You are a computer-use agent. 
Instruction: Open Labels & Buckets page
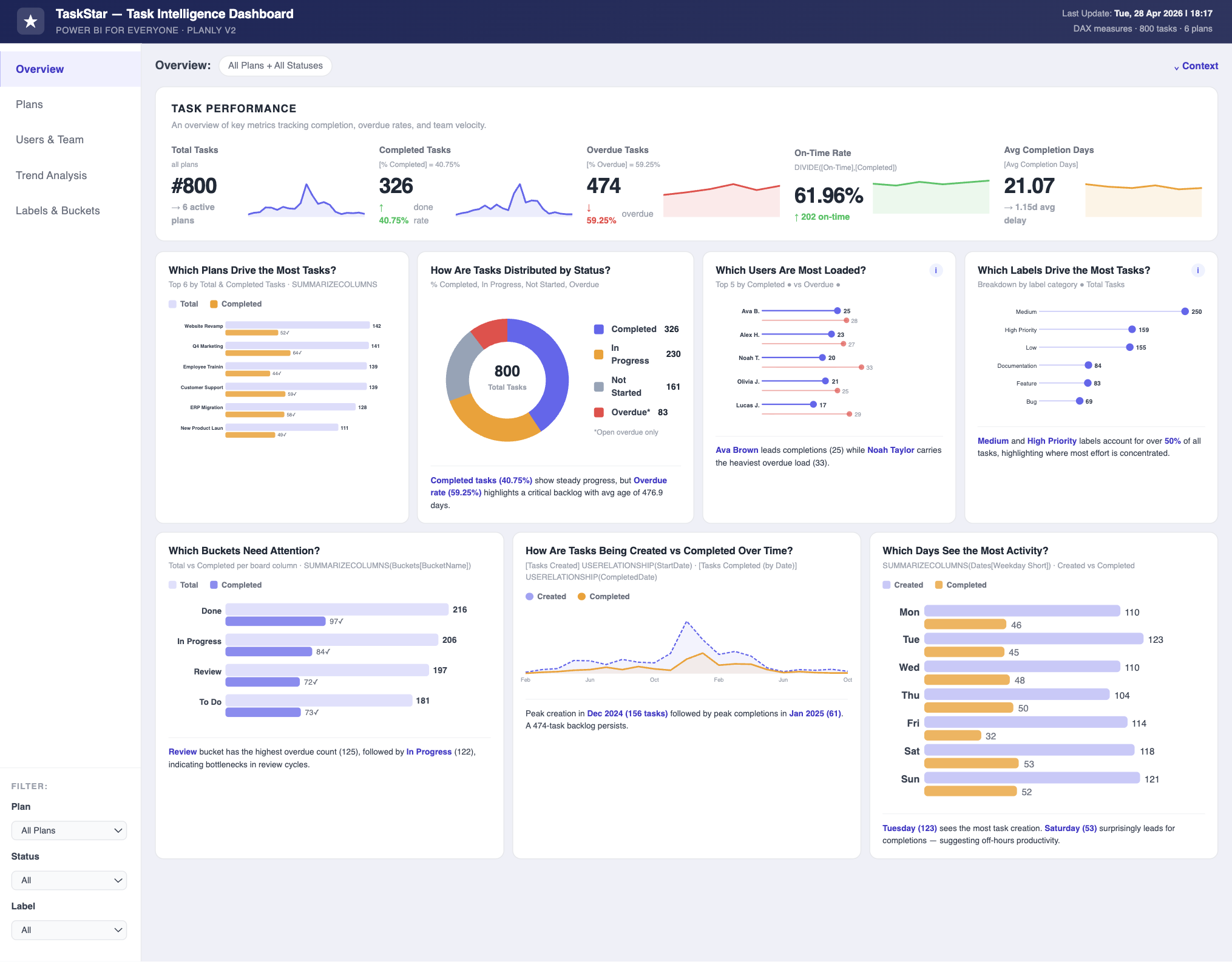coord(70,211)
